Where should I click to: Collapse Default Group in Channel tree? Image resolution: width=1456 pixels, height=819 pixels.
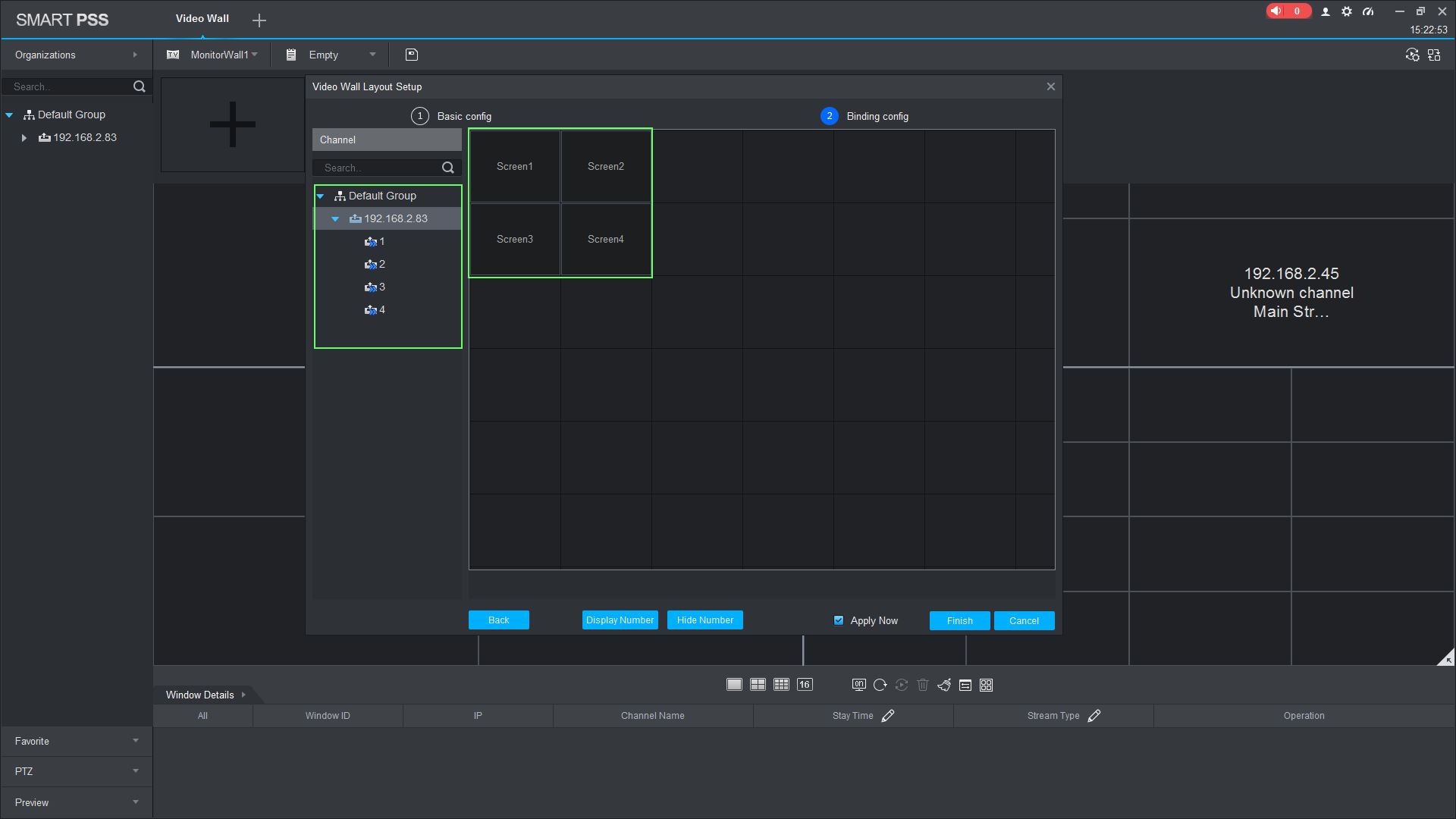click(x=321, y=196)
